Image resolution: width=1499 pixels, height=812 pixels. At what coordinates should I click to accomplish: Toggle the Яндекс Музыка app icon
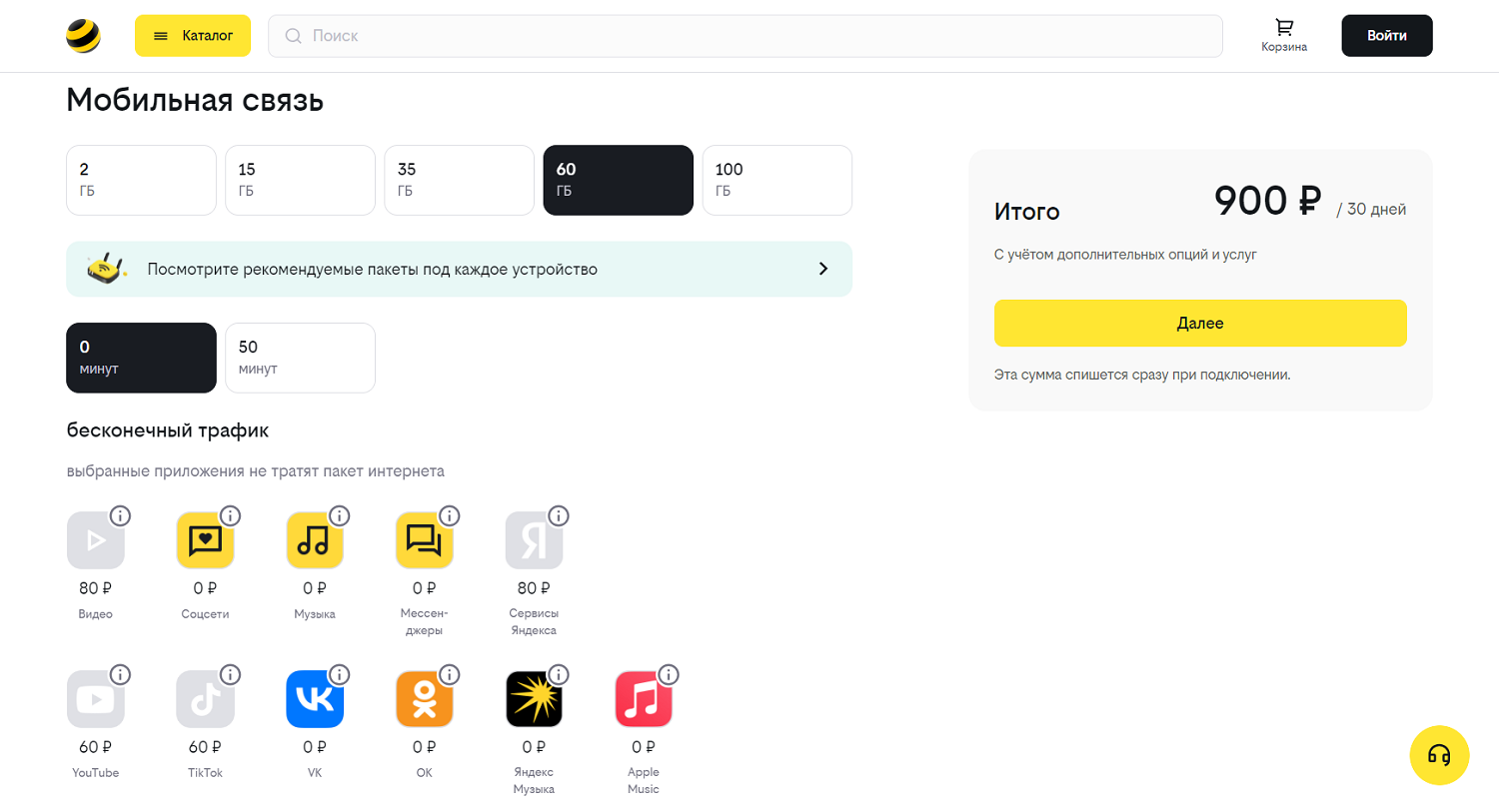534,699
